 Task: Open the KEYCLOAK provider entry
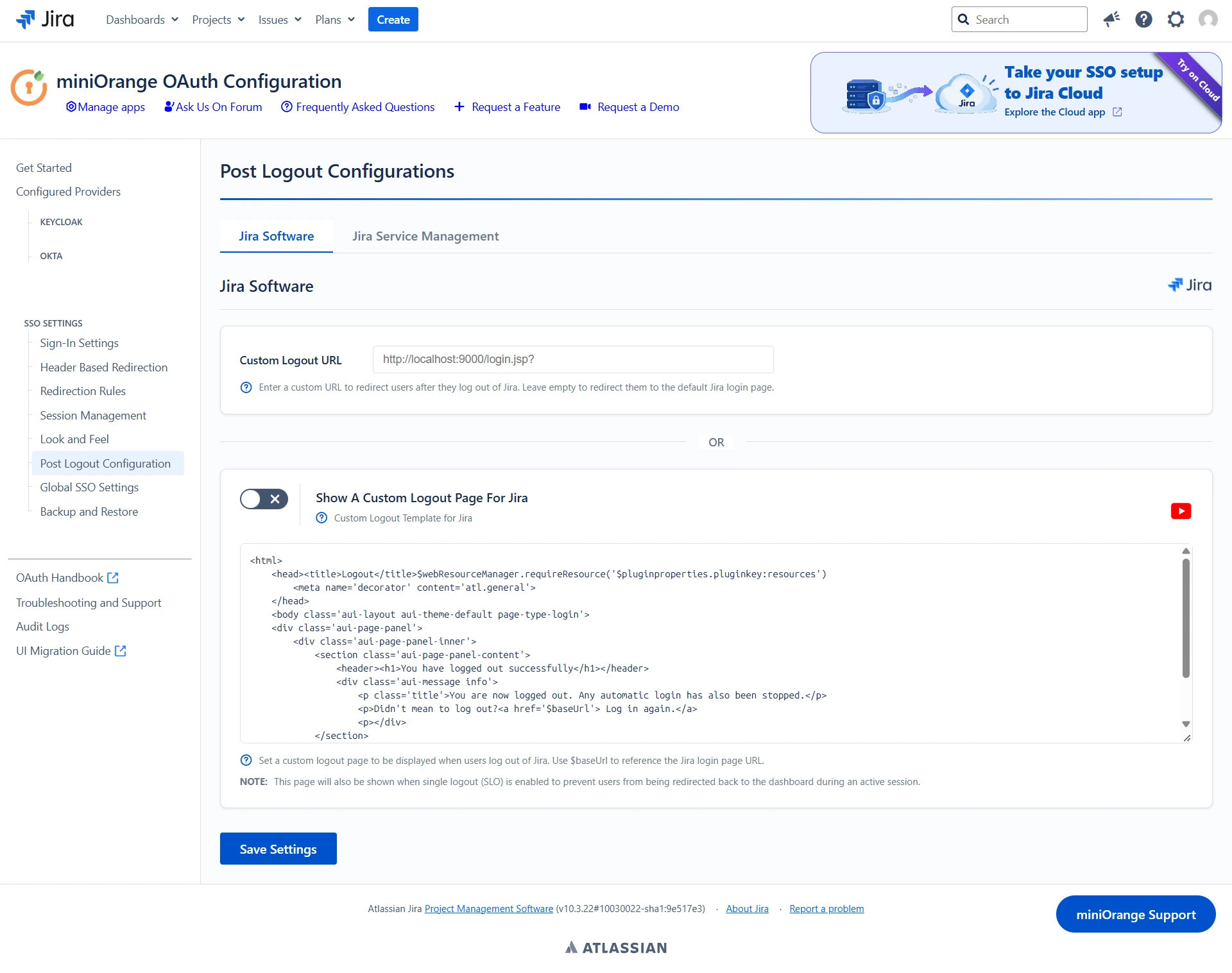pos(61,222)
